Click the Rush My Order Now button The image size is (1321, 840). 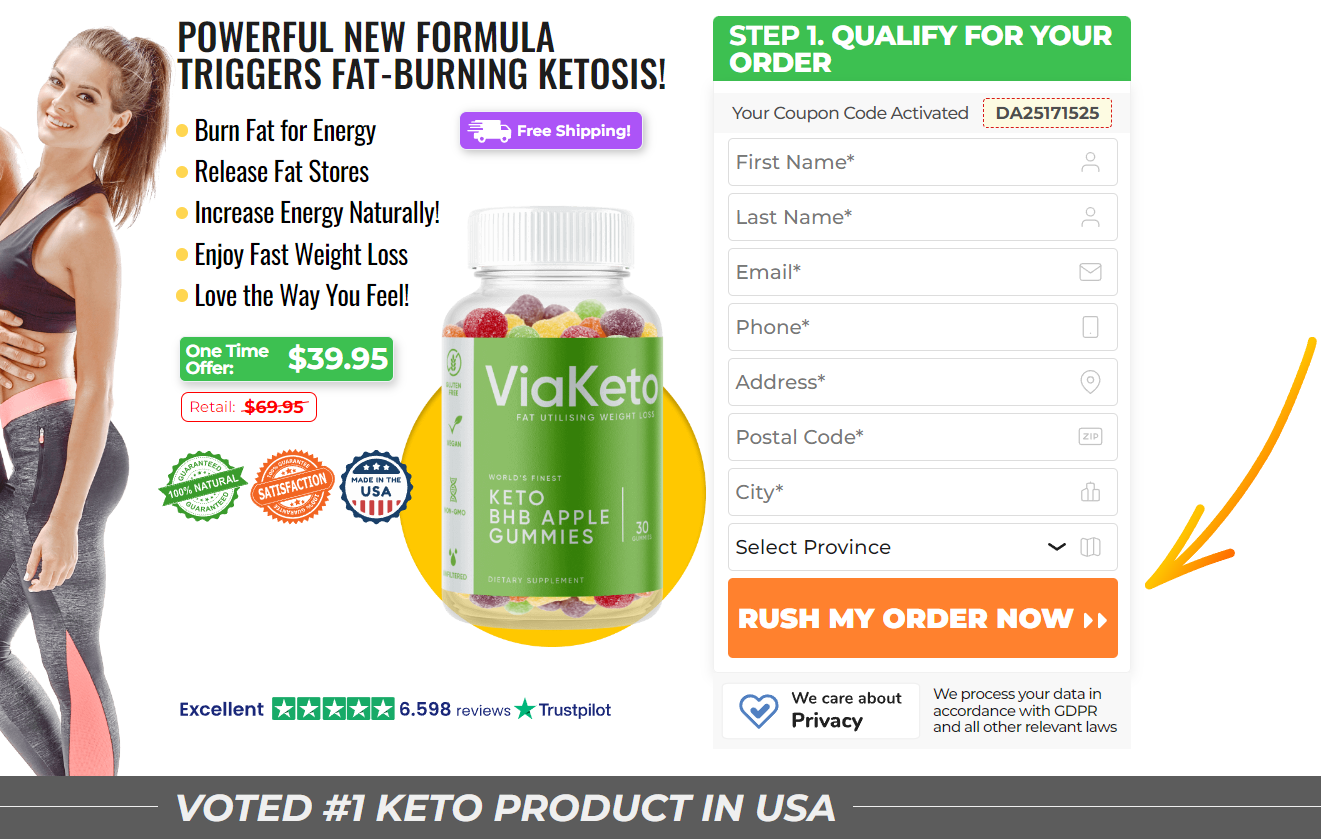[922, 618]
